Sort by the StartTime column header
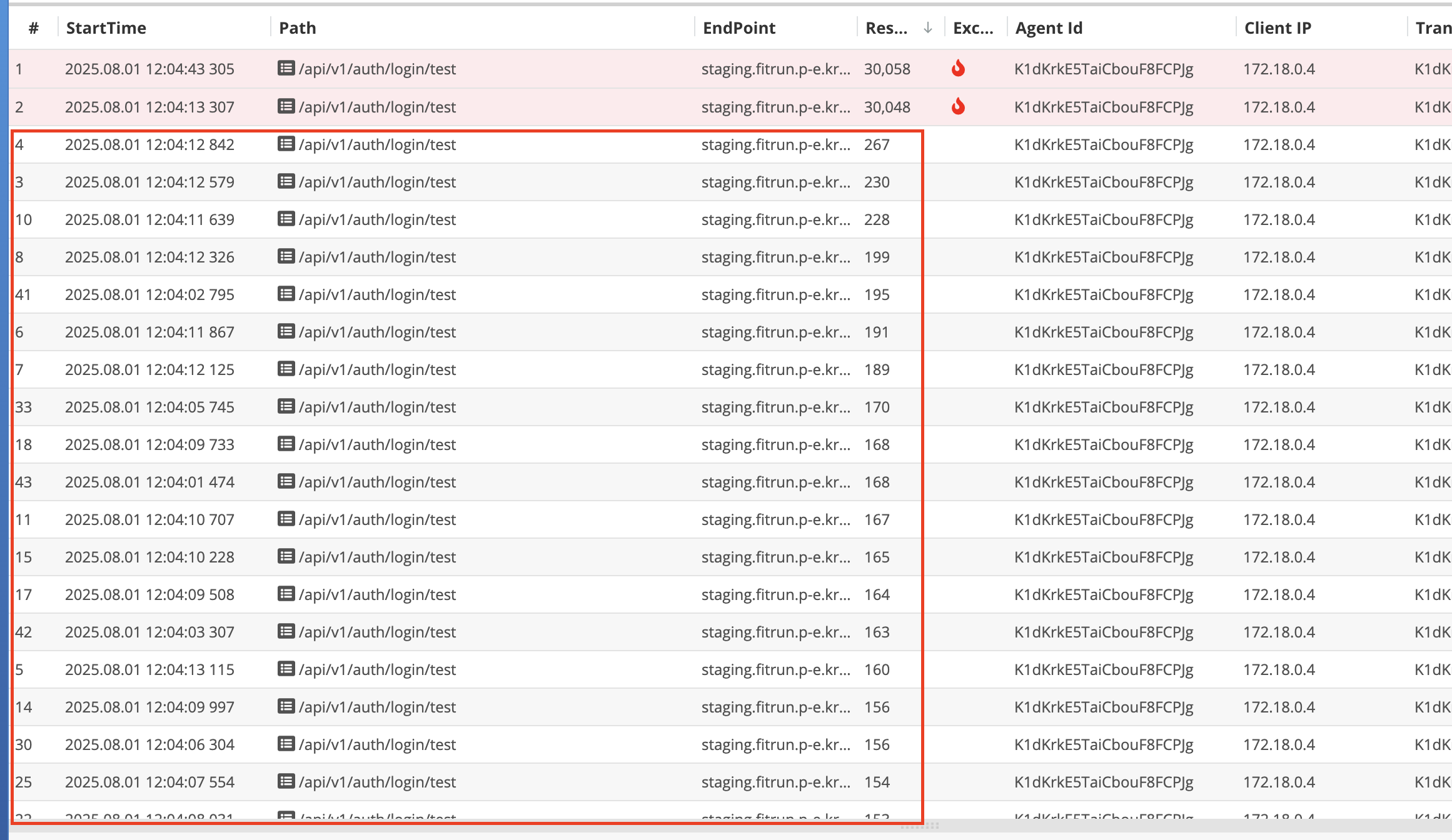This screenshot has height=840, width=1452. [x=106, y=27]
